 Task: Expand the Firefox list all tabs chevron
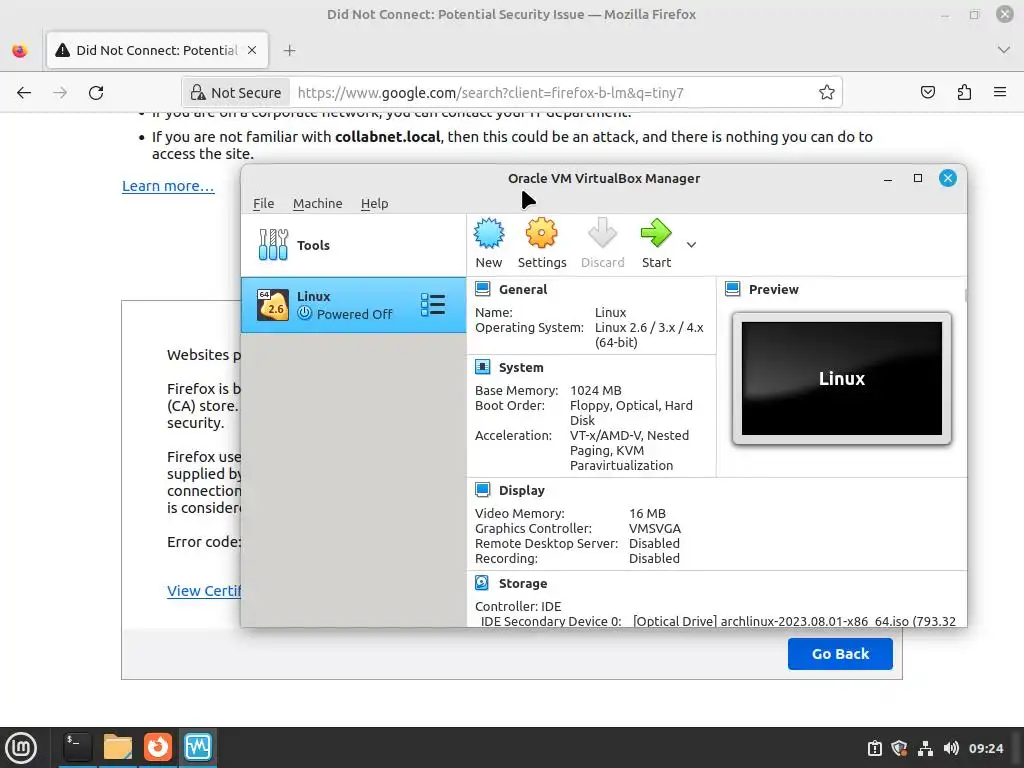(x=1004, y=50)
